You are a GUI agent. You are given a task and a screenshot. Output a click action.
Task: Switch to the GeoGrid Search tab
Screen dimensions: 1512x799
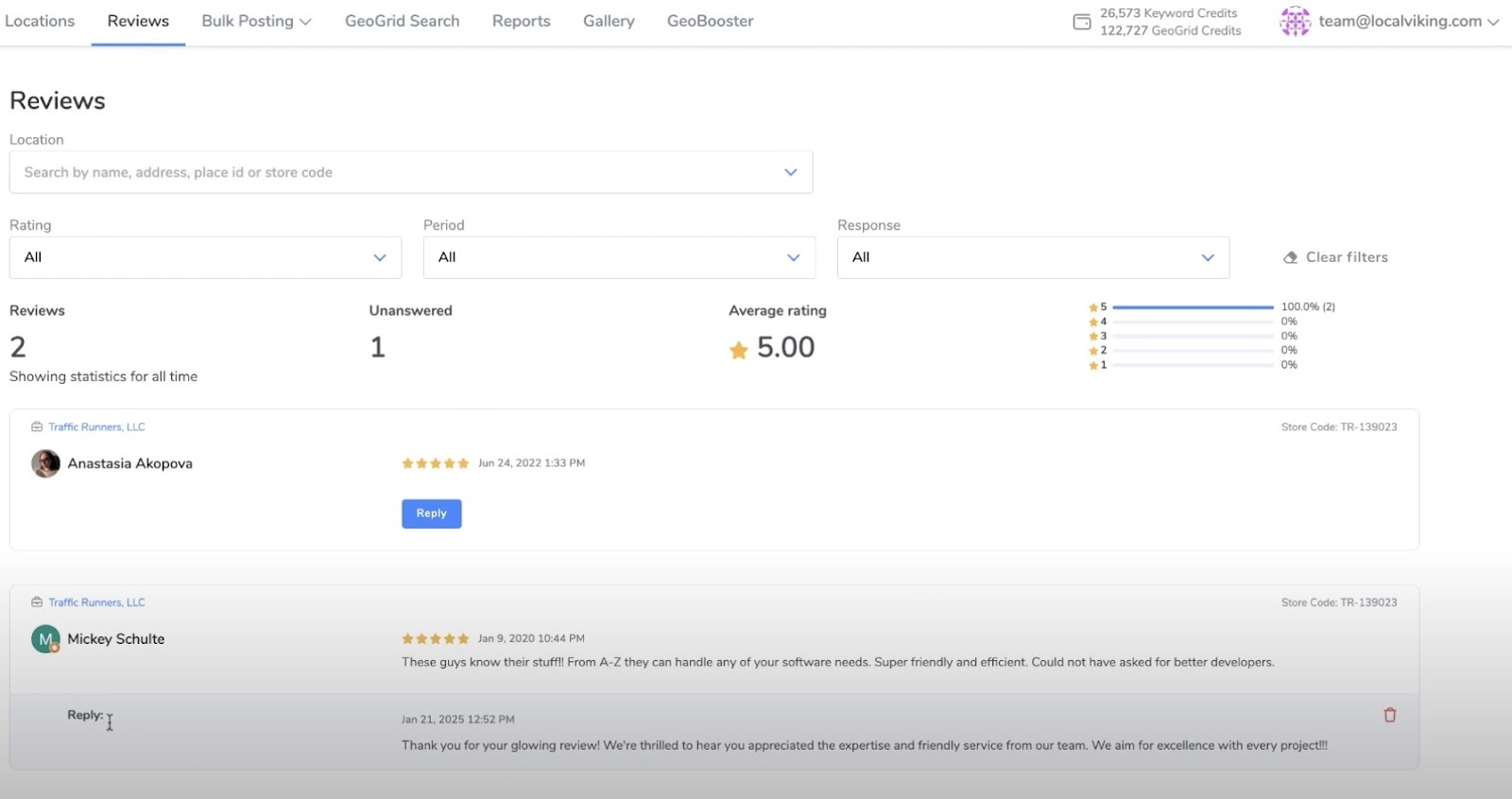pos(402,21)
